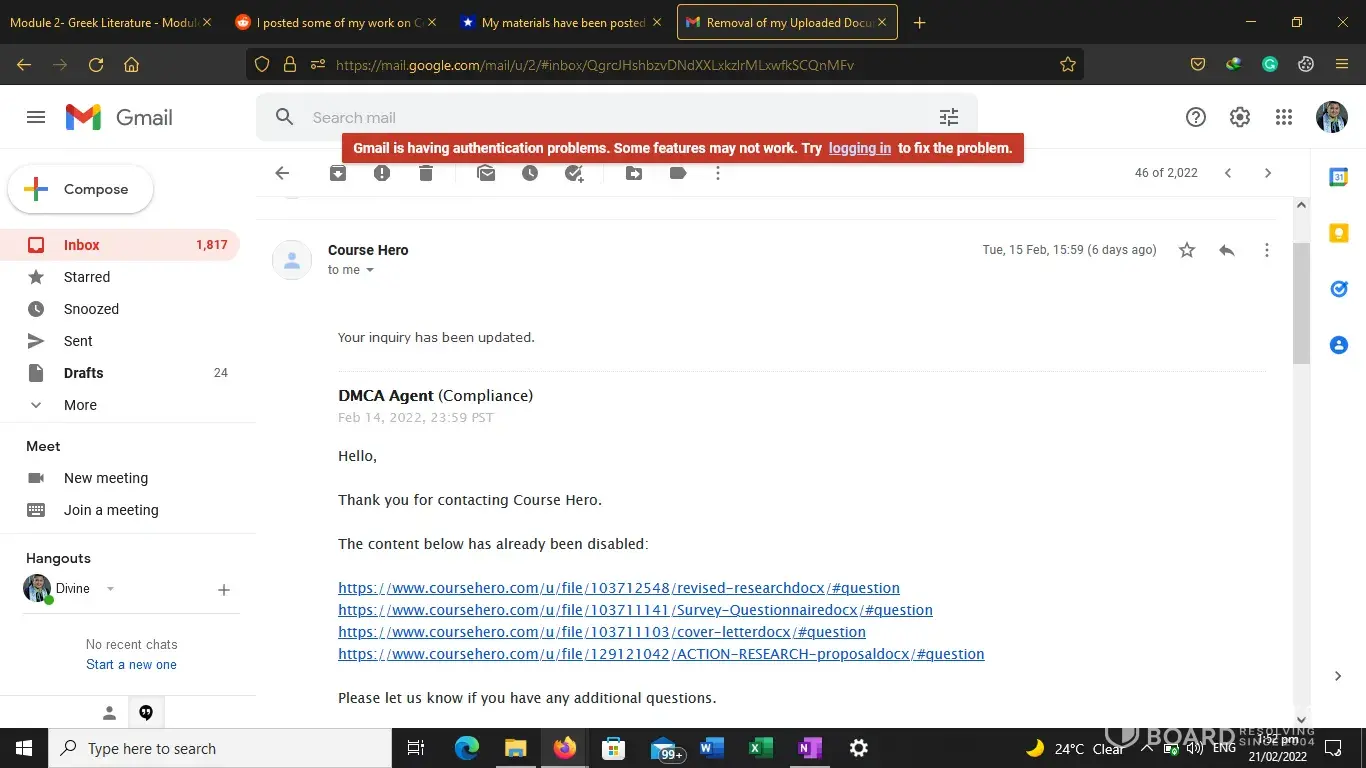The image size is (1366, 768).
Task: Click the Add to Tasks icon
Action: [x=574, y=173]
